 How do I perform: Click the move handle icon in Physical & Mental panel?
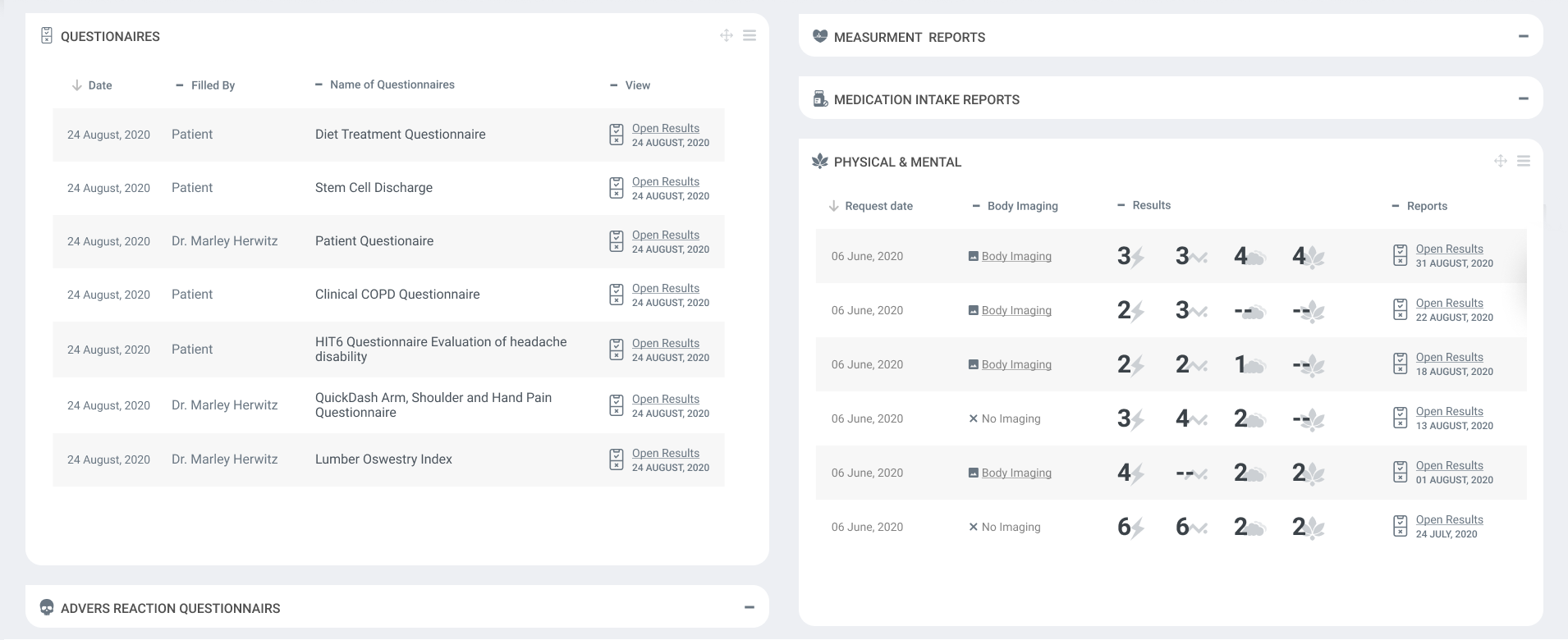click(x=1501, y=161)
